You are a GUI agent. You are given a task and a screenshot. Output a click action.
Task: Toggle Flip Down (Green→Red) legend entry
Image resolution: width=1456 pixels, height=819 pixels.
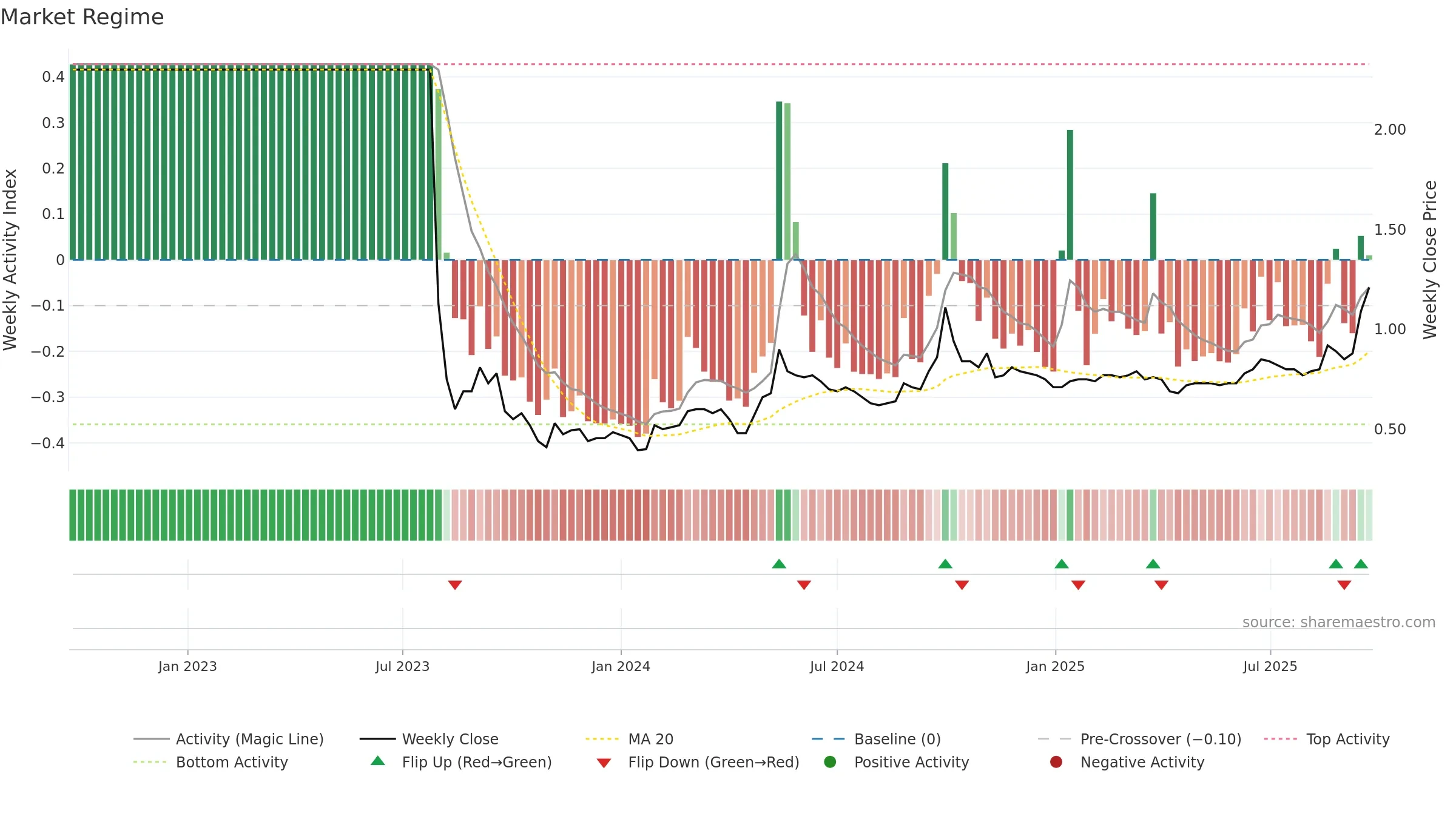(x=698, y=762)
